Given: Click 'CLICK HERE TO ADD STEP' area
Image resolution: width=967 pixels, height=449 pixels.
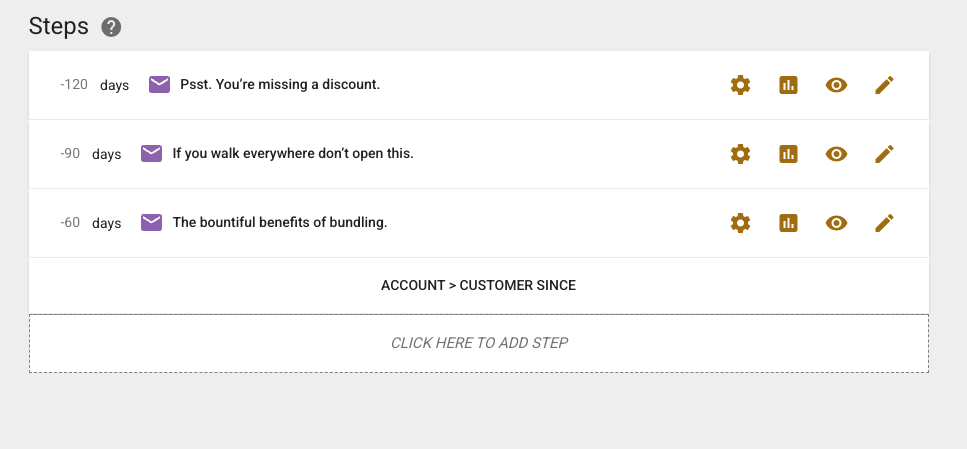Looking at the screenshot, I should [479, 343].
